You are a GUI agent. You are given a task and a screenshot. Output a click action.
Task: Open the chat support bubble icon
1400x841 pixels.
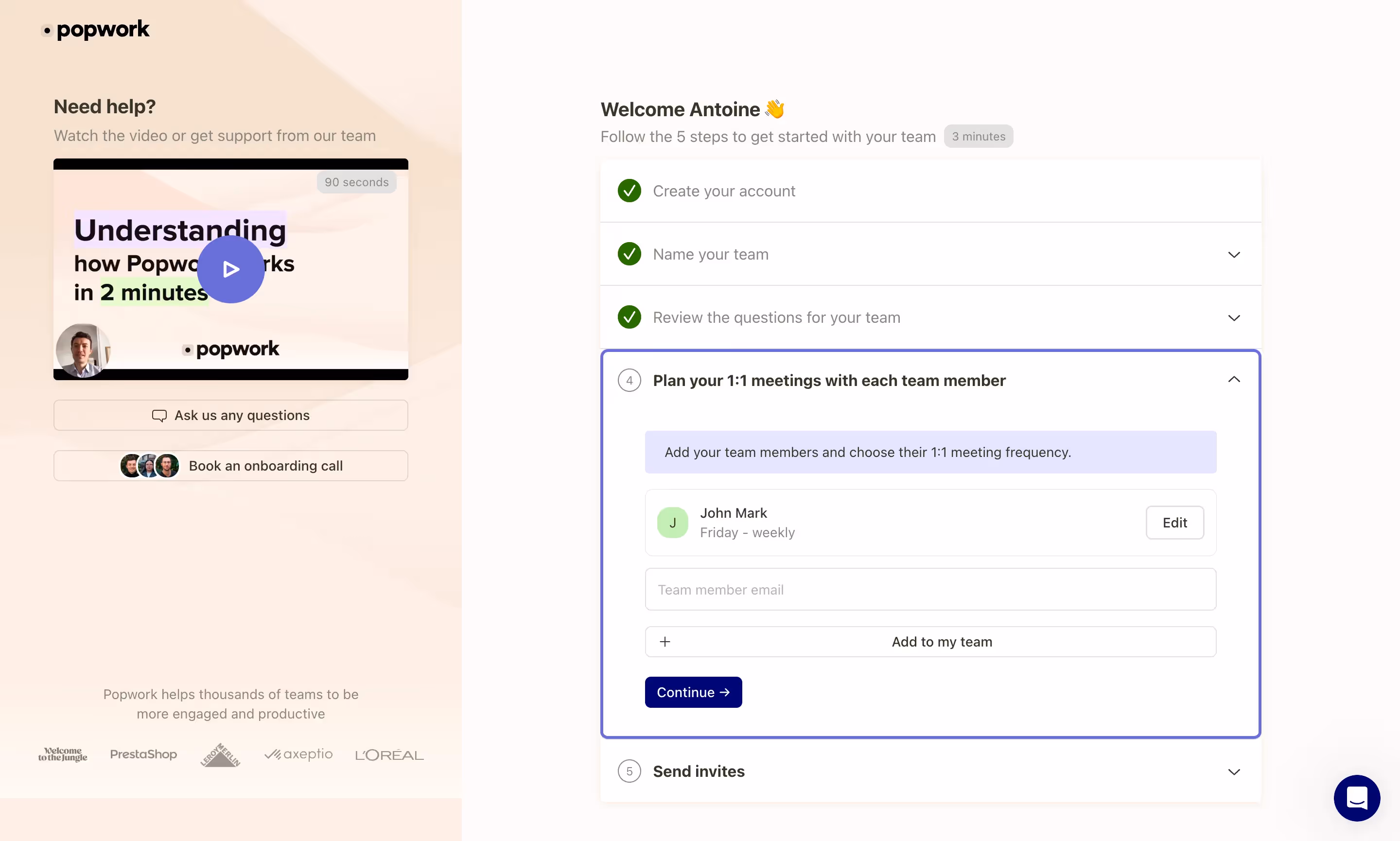click(1356, 798)
